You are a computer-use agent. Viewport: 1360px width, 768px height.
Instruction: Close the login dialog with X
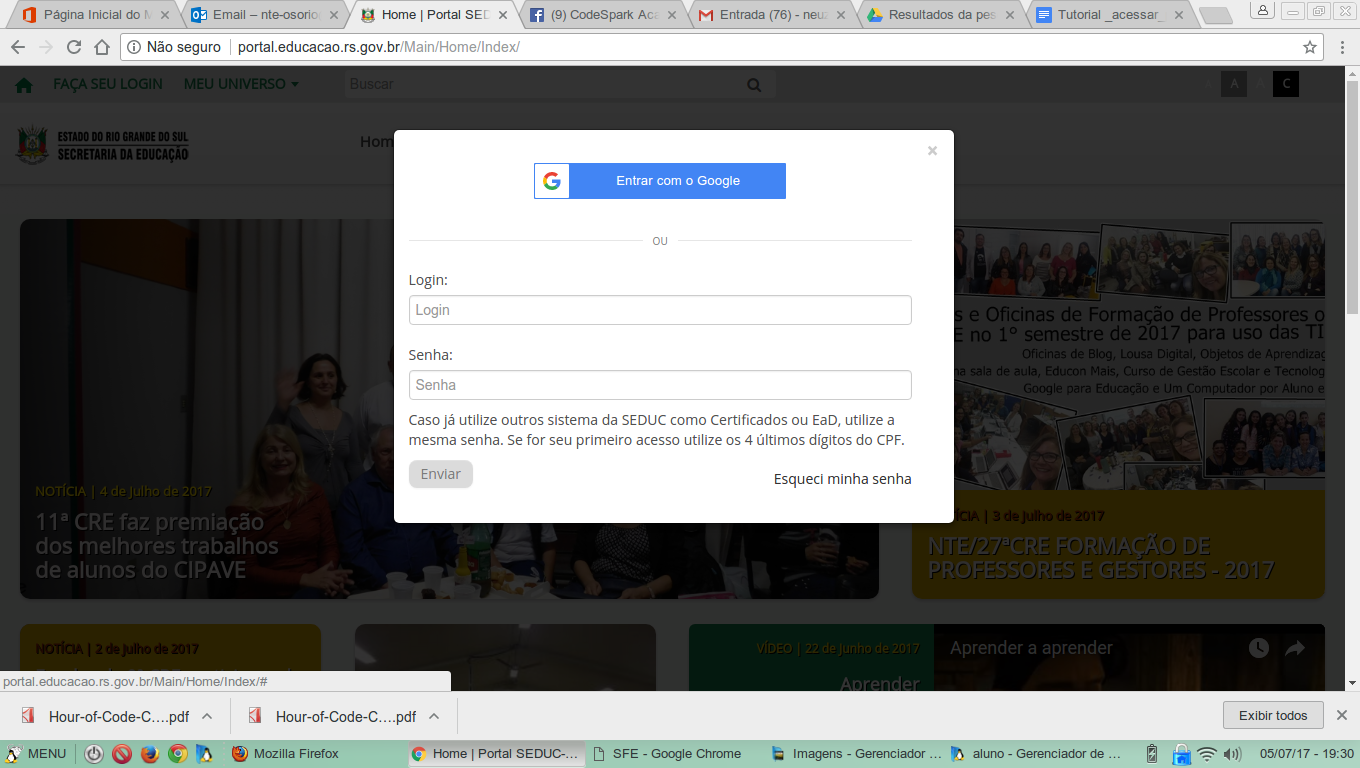tap(932, 151)
